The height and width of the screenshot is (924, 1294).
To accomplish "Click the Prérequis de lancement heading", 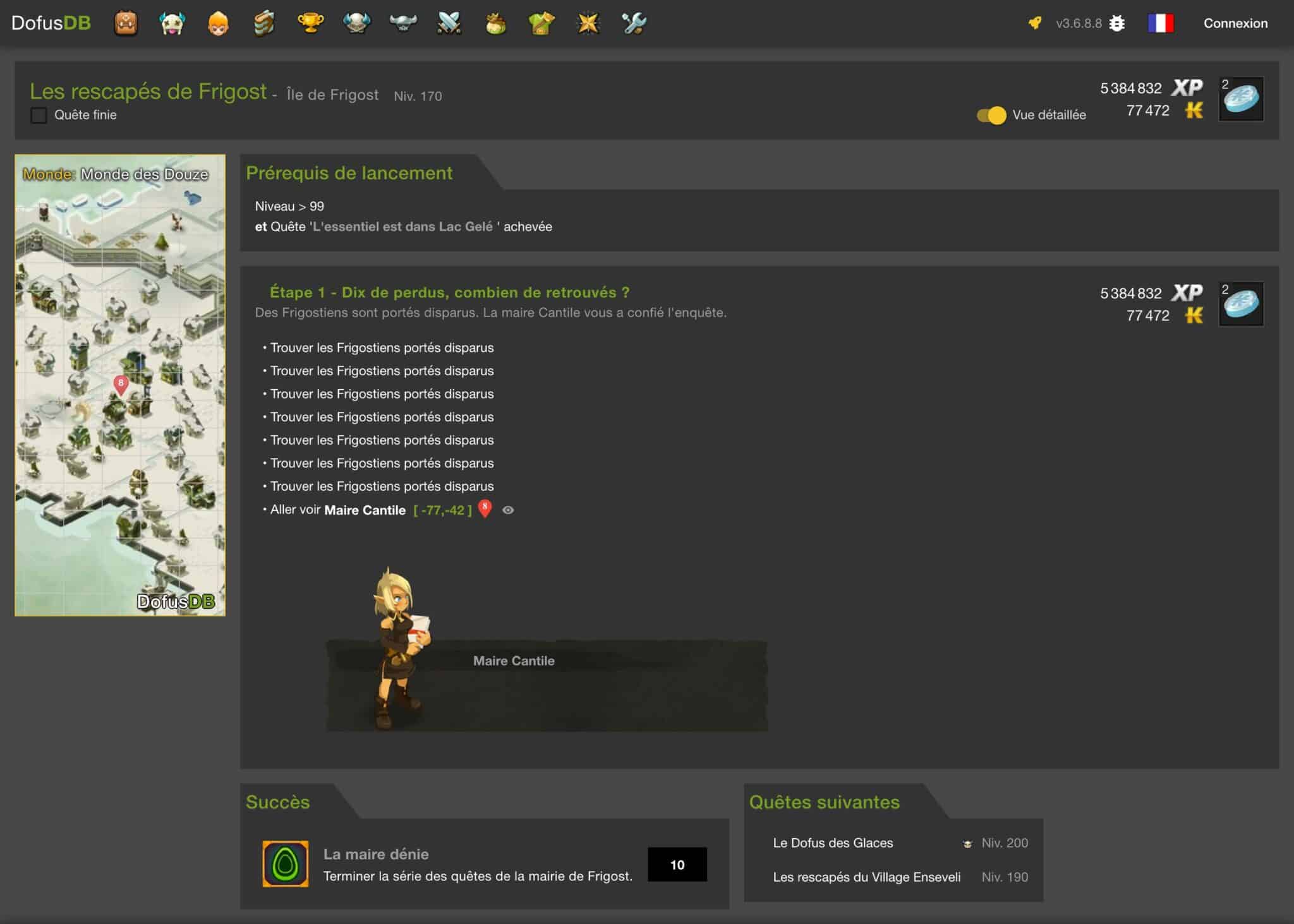I will 349,173.
